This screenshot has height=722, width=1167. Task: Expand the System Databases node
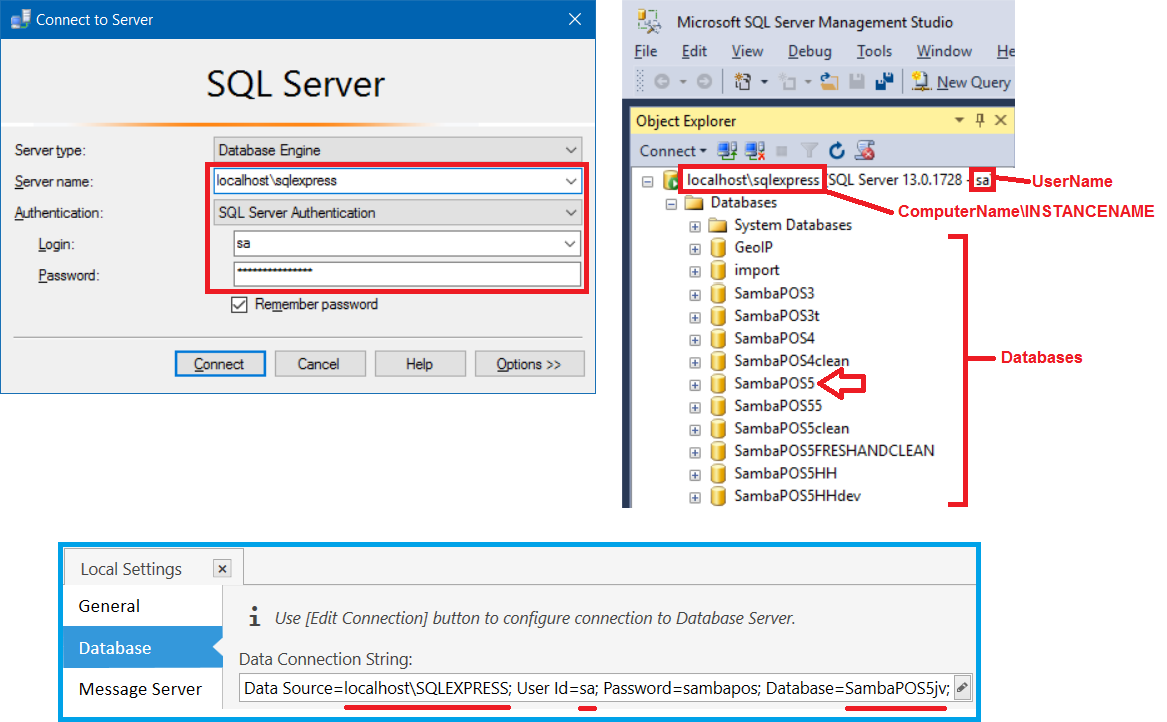[x=694, y=226]
